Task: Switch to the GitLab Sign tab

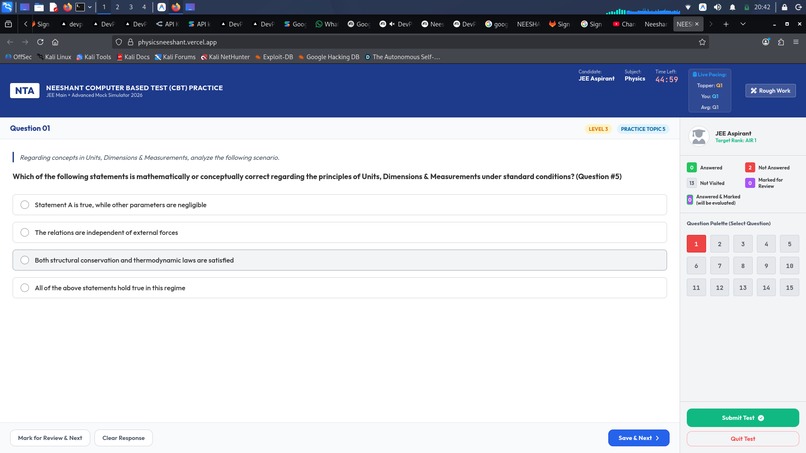Action: (x=560, y=24)
